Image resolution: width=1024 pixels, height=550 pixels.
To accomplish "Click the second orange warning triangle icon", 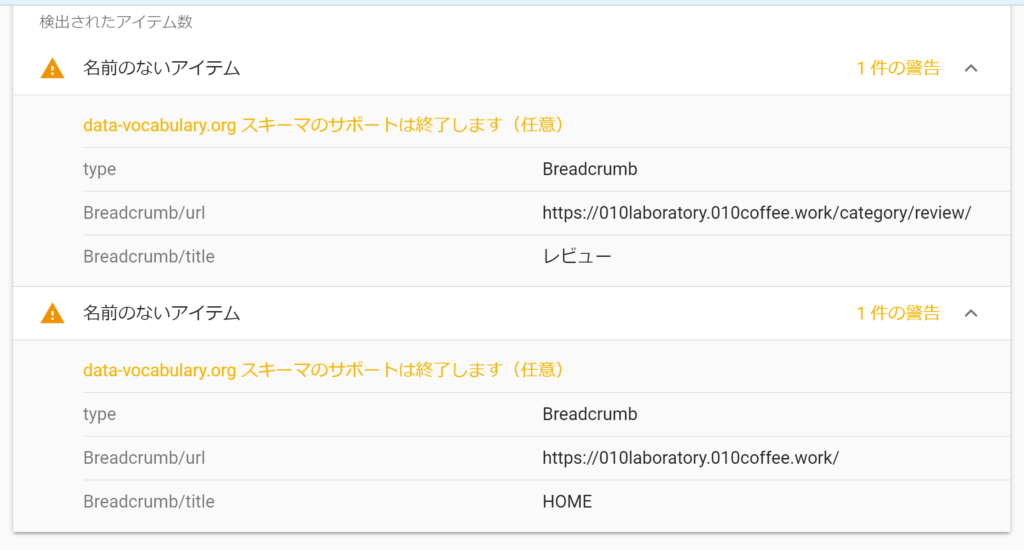I will (52, 314).
